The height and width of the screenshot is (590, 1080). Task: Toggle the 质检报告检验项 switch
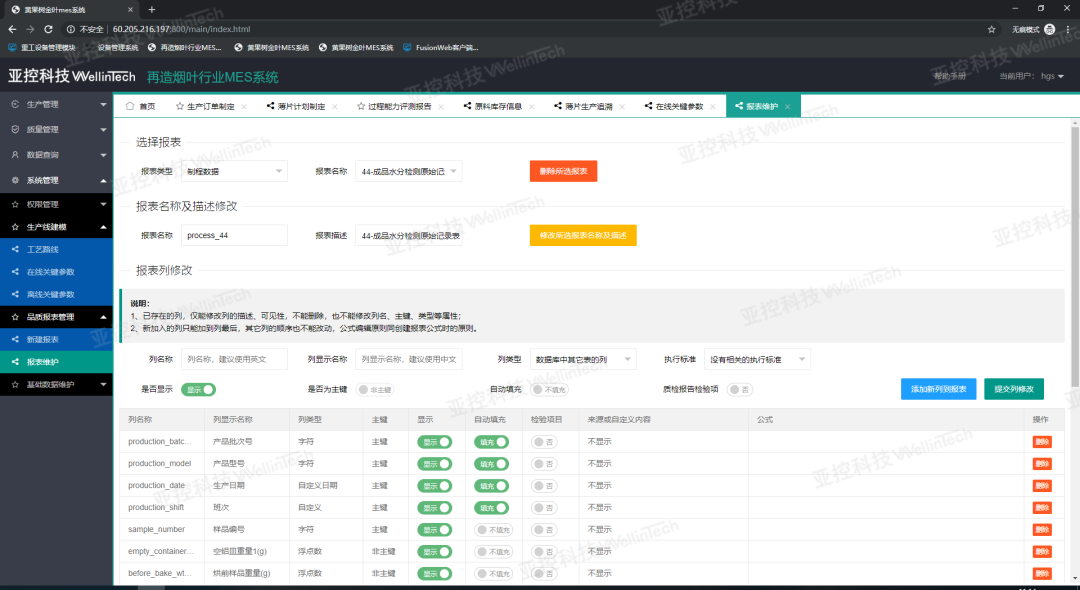click(x=740, y=390)
